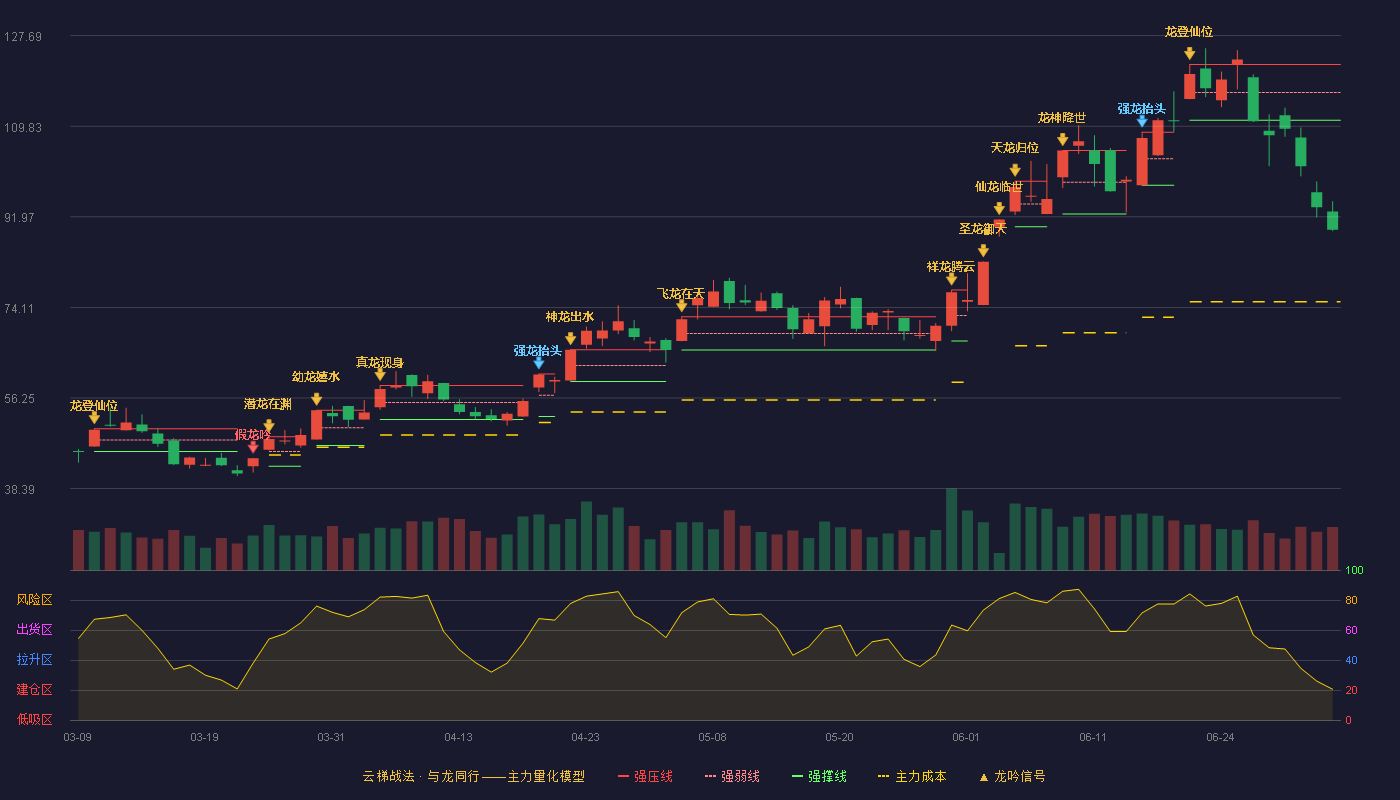Toggle the 龙吟信号 legend item
This screenshot has width=1400, height=800.
(x=1011, y=776)
